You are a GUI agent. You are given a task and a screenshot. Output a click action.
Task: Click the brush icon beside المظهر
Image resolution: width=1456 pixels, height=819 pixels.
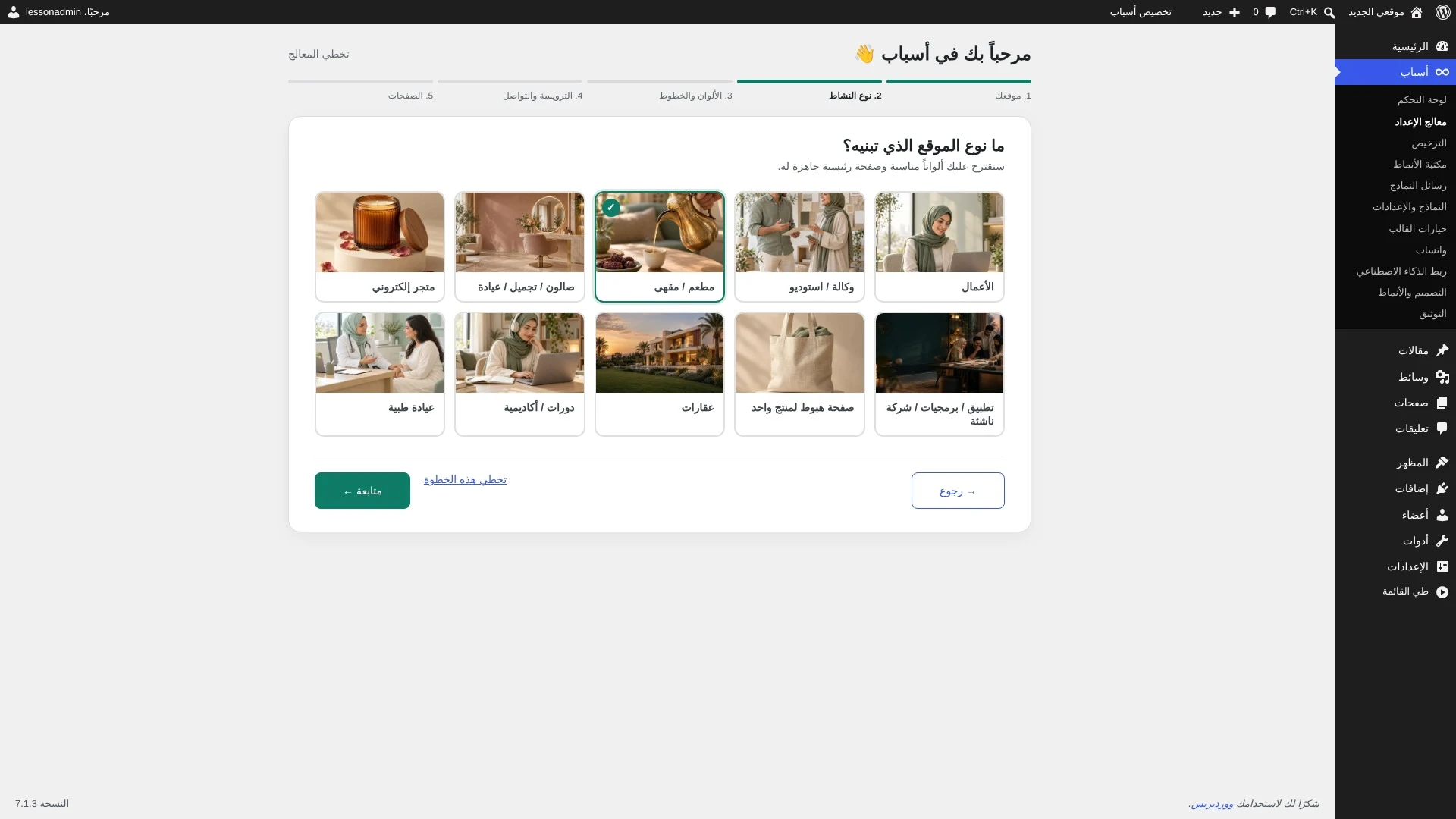tap(1442, 463)
